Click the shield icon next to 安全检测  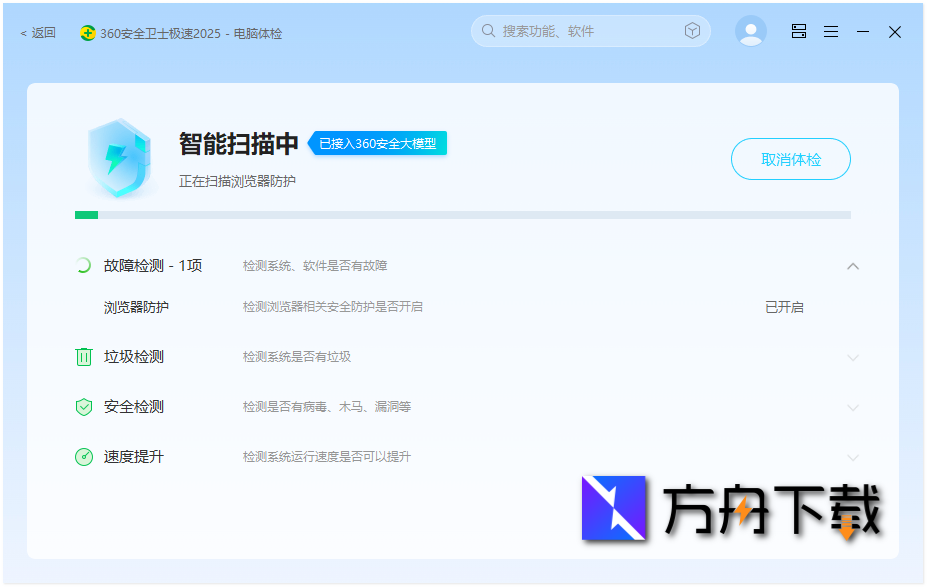point(84,407)
